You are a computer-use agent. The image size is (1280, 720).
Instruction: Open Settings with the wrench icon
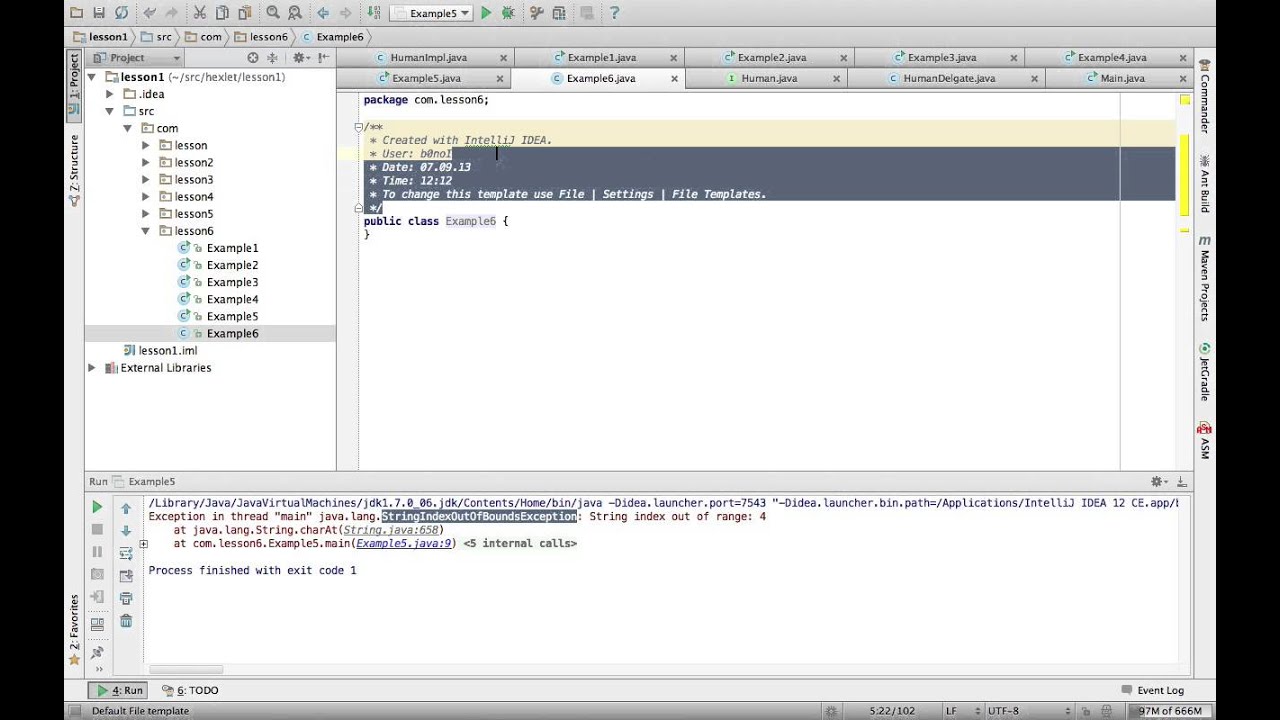[x=536, y=13]
